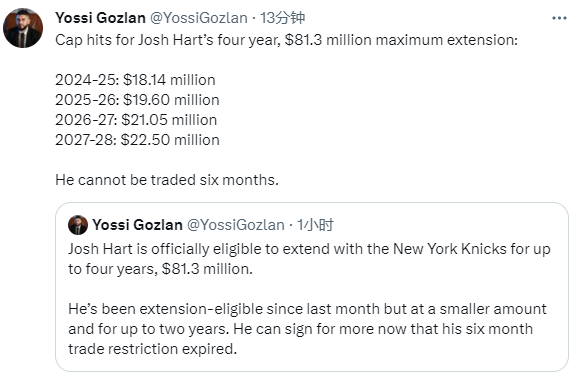The image size is (576, 372).
Task: Open the 1小时 timestamp in quoted tweet
Action: pos(315,225)
